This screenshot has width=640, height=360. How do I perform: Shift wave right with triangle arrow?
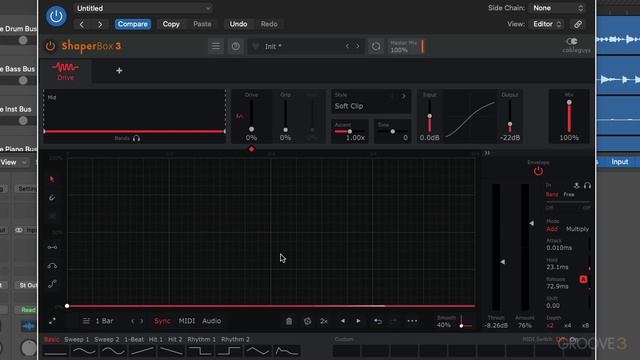tap(358, 321)
